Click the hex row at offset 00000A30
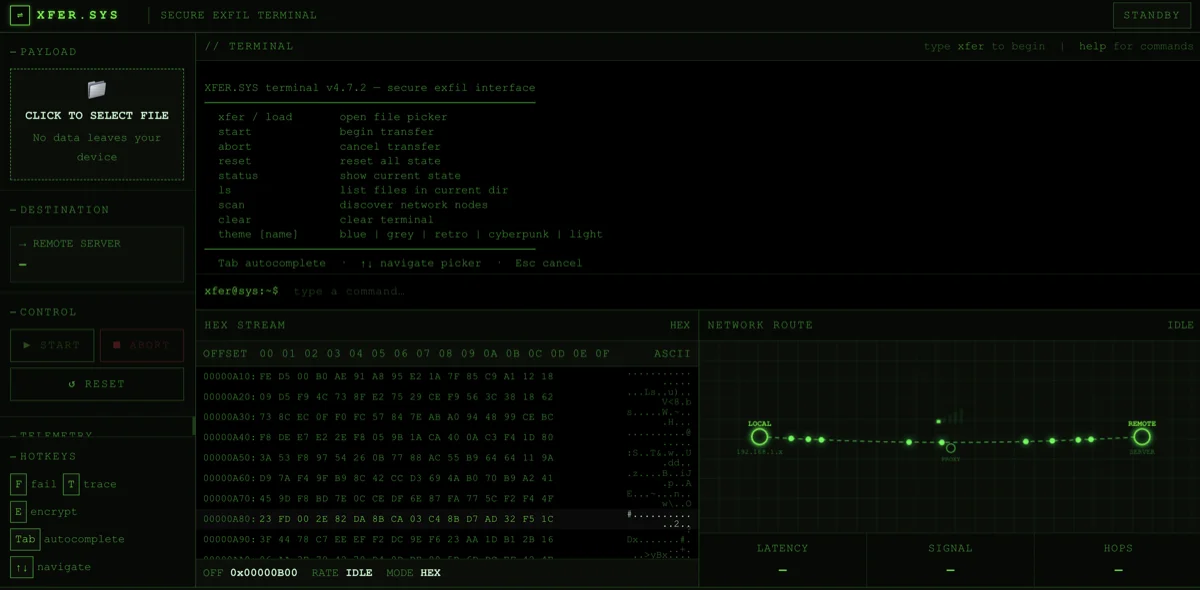The width and height of the screenshot is (1200, 590). (447, 417)
